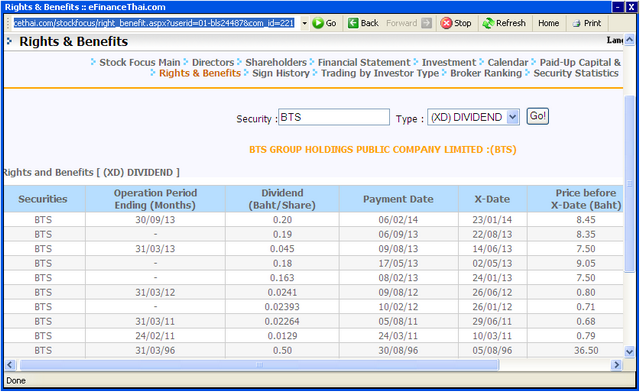Click the Forward navigation button
Viewport: 640px width, 392px height.
409,23
